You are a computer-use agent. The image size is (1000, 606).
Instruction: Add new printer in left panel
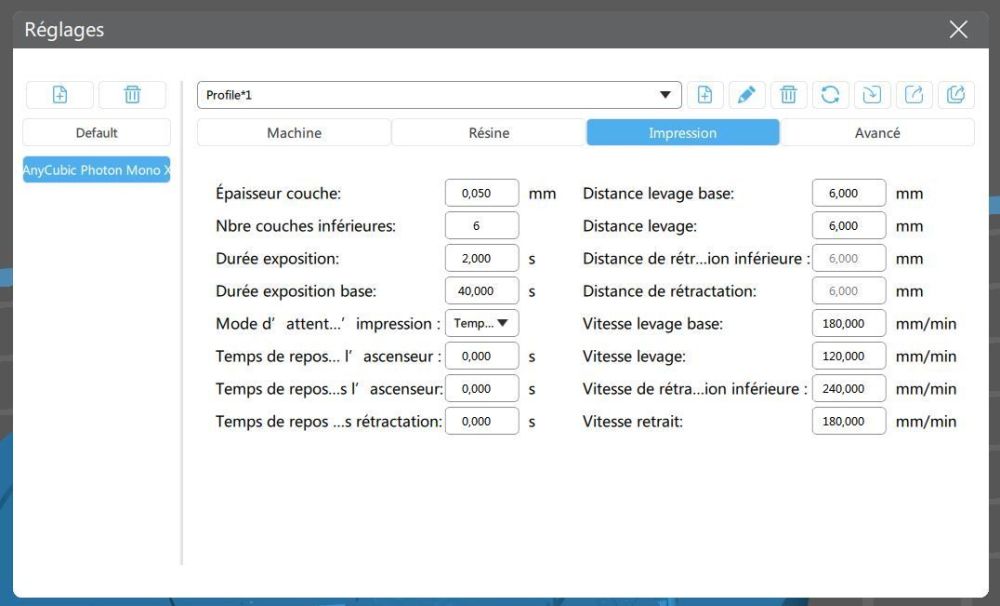[x=60, y=95]
